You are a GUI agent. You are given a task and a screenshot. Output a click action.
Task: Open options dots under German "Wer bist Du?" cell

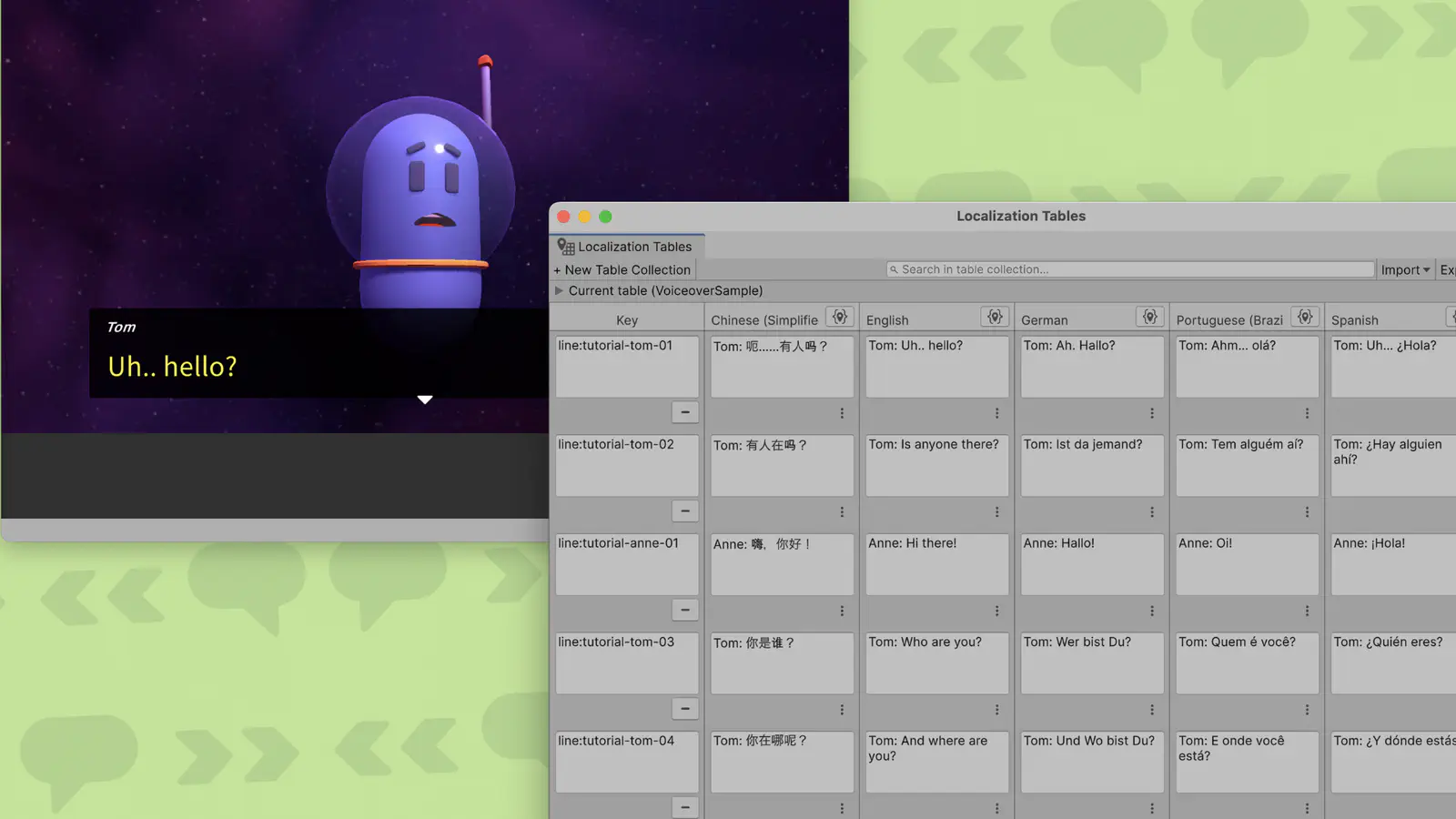click(1151, 710)
